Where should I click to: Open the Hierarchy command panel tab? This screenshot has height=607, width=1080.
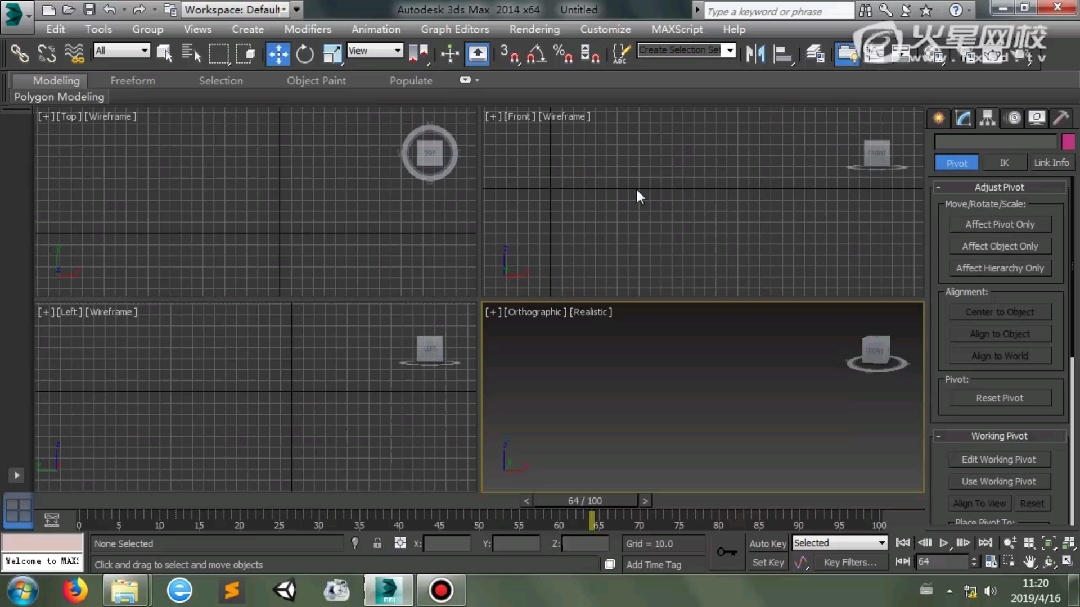click(x=988, y=119)
